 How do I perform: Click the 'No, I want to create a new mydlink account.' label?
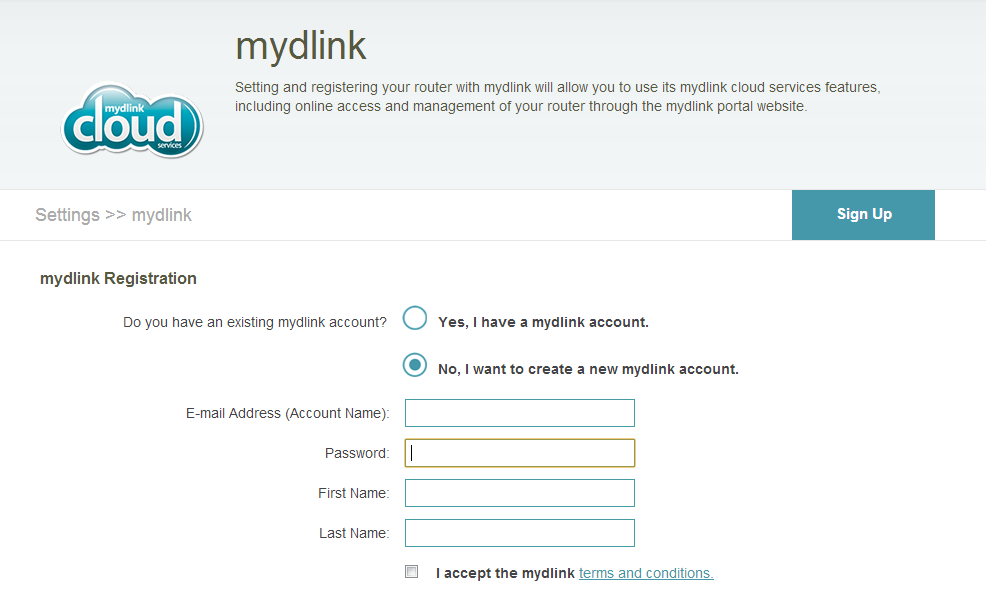point(588,369)
